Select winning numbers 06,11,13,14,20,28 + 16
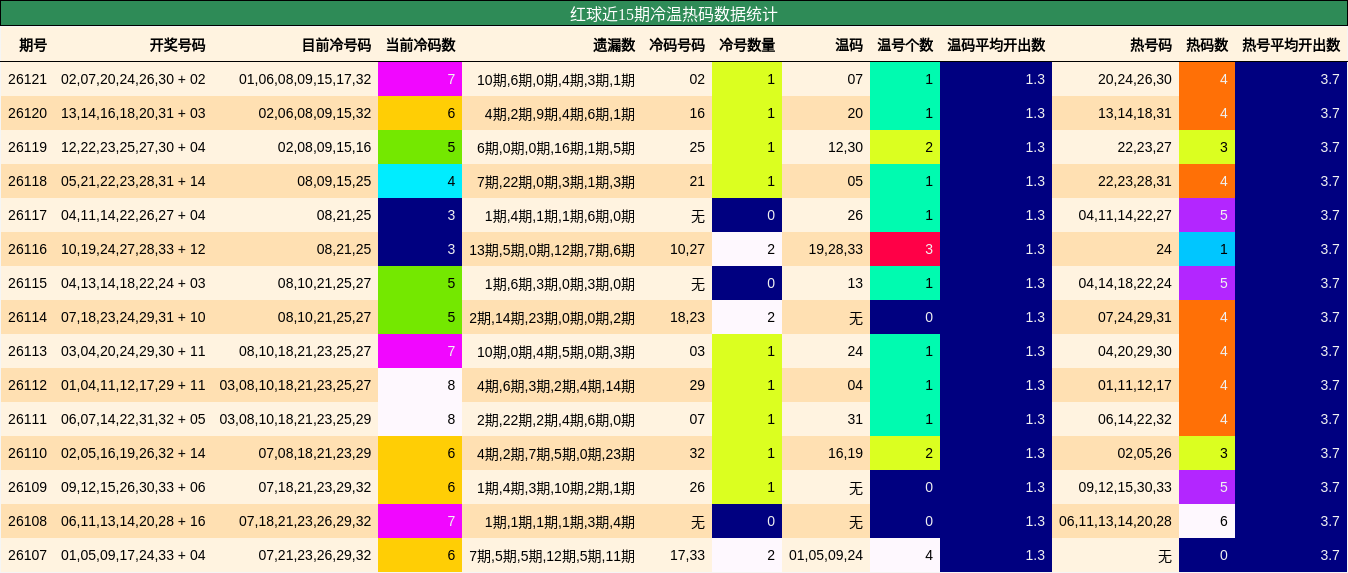Image resolution: width=1348 pixels, height=573 pixels. coord(133,521)
